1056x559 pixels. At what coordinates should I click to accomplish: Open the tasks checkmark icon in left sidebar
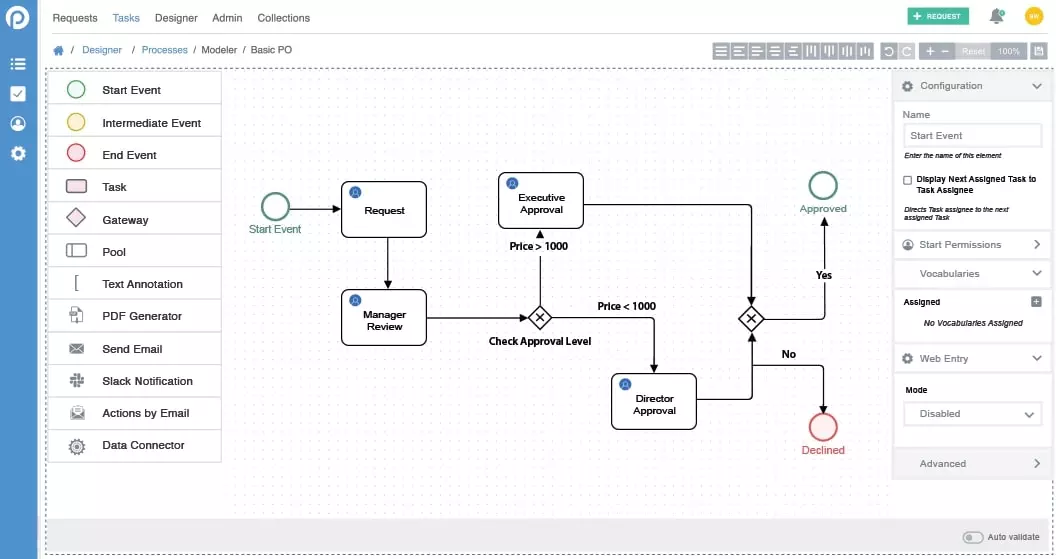tap(18, 94)
